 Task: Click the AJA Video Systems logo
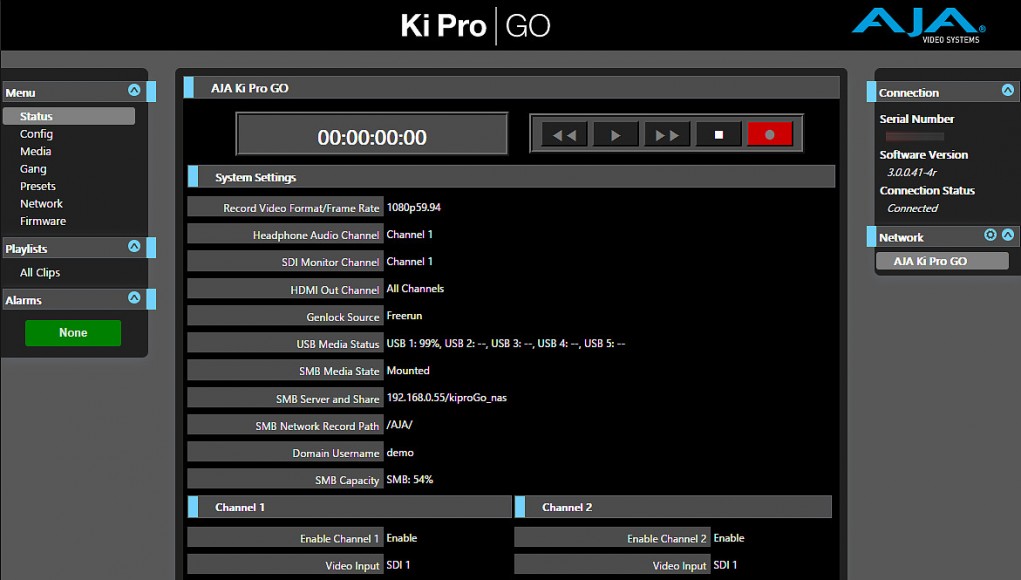point(919,25)
